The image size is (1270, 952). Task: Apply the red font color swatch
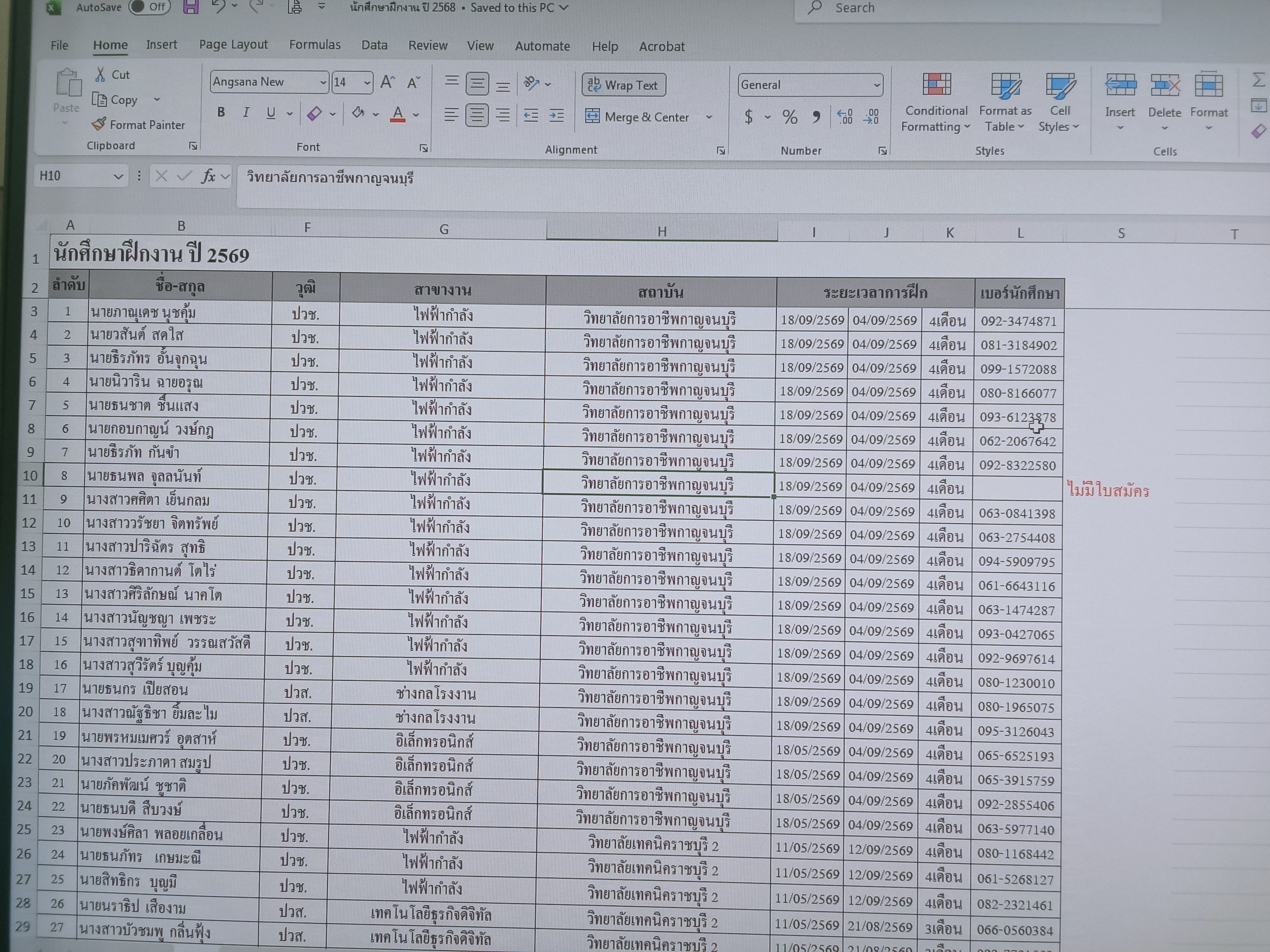397,114
